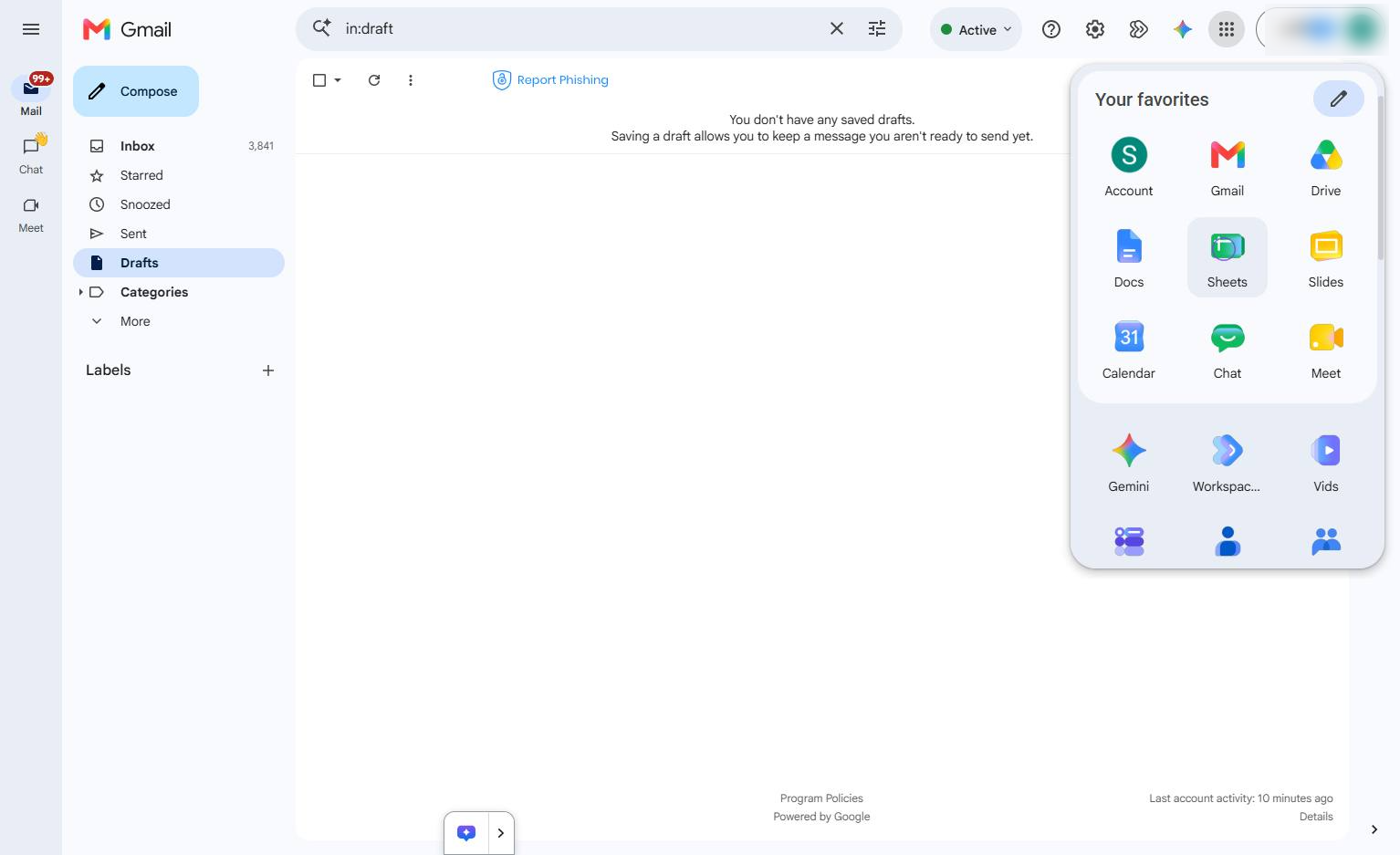
Task: Switch to Meet in left rail
Action: pos(31,214)
